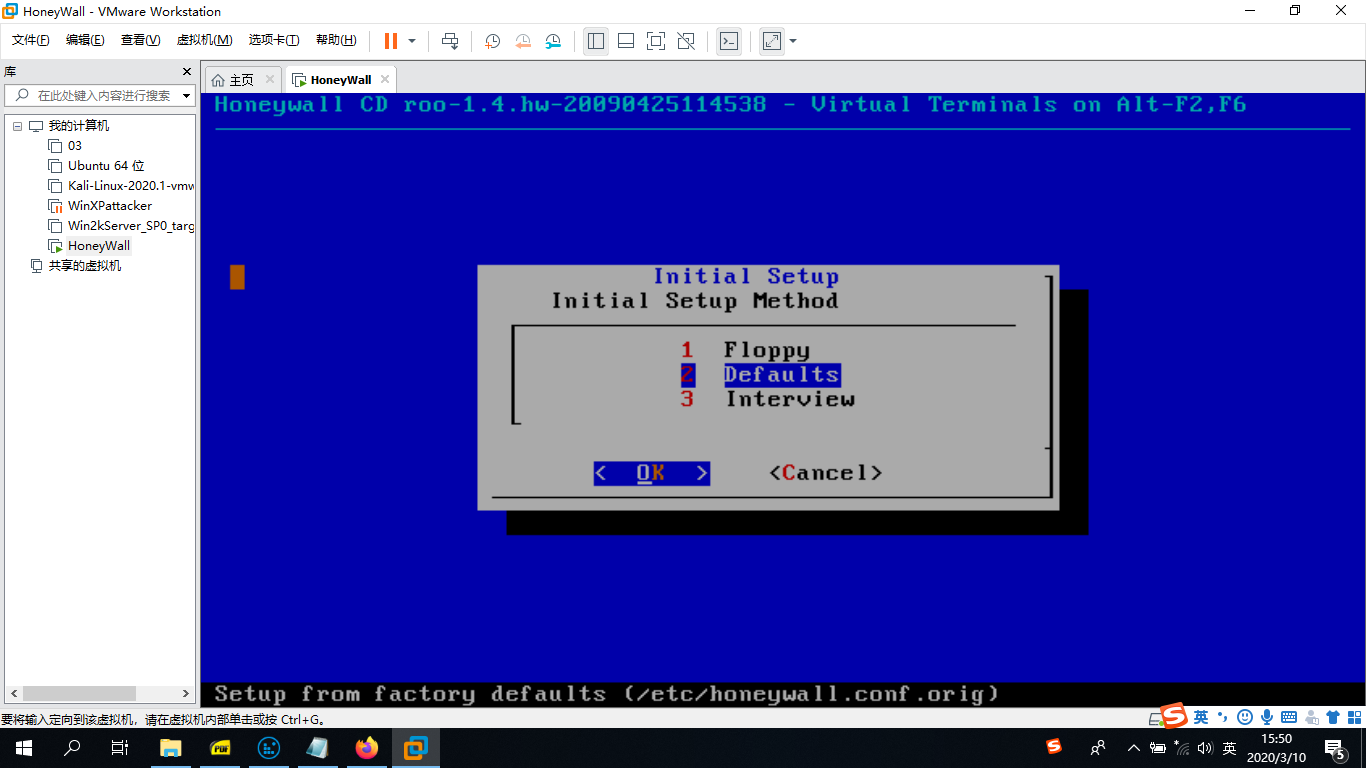Open the 文件(F) menu
This screenshot has height=768, width=1366.
(31, 40)
